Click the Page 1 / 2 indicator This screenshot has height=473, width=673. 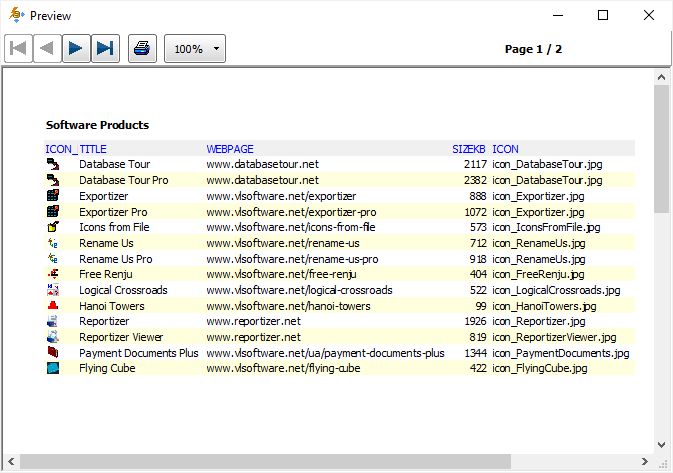pos(533,49)
